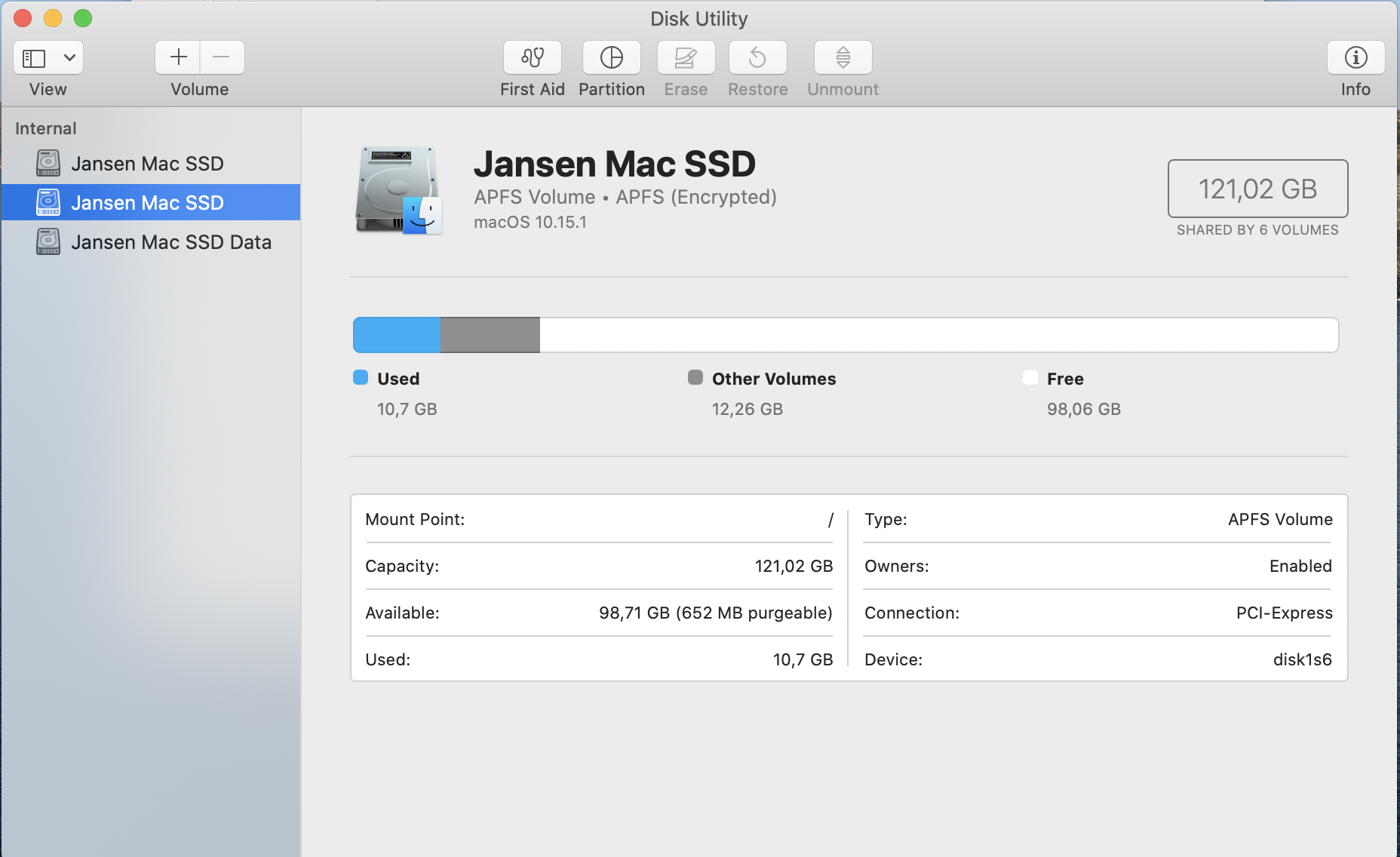Click the Internal sidebar section header

pyautogui.click(x=46, y=128)
